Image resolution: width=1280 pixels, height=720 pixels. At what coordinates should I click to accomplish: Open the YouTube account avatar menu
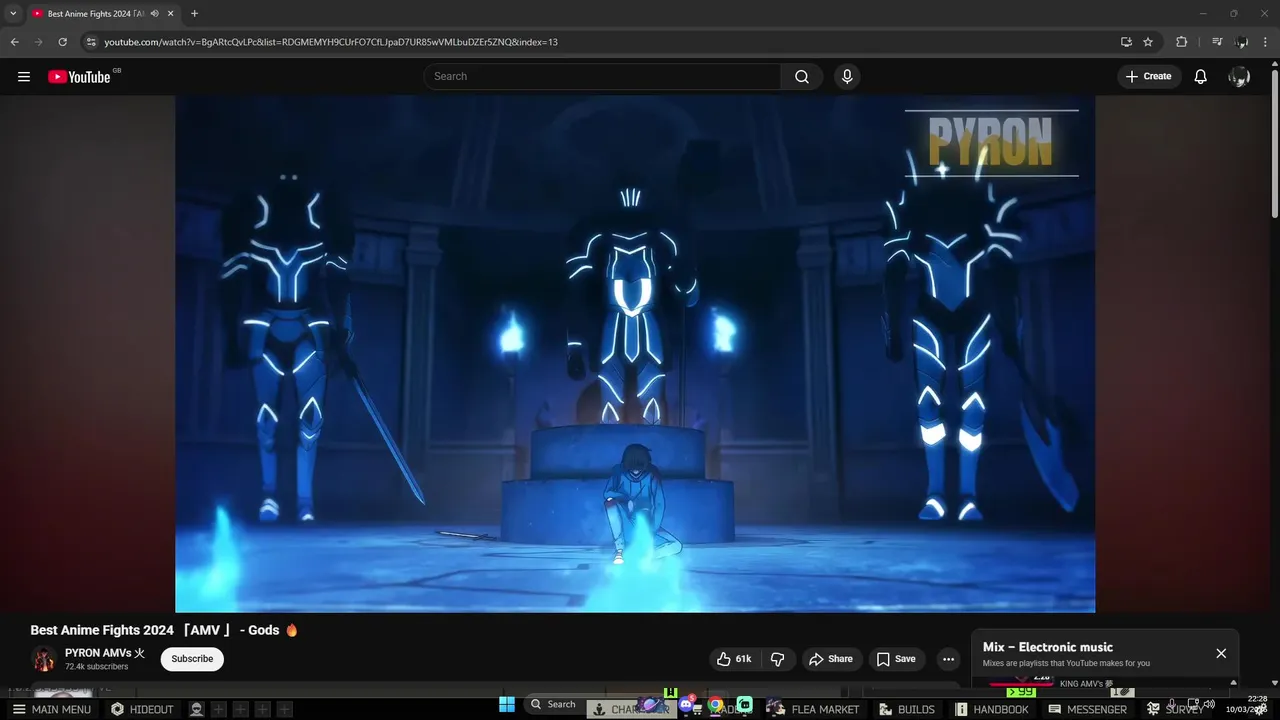(1239, 76)
